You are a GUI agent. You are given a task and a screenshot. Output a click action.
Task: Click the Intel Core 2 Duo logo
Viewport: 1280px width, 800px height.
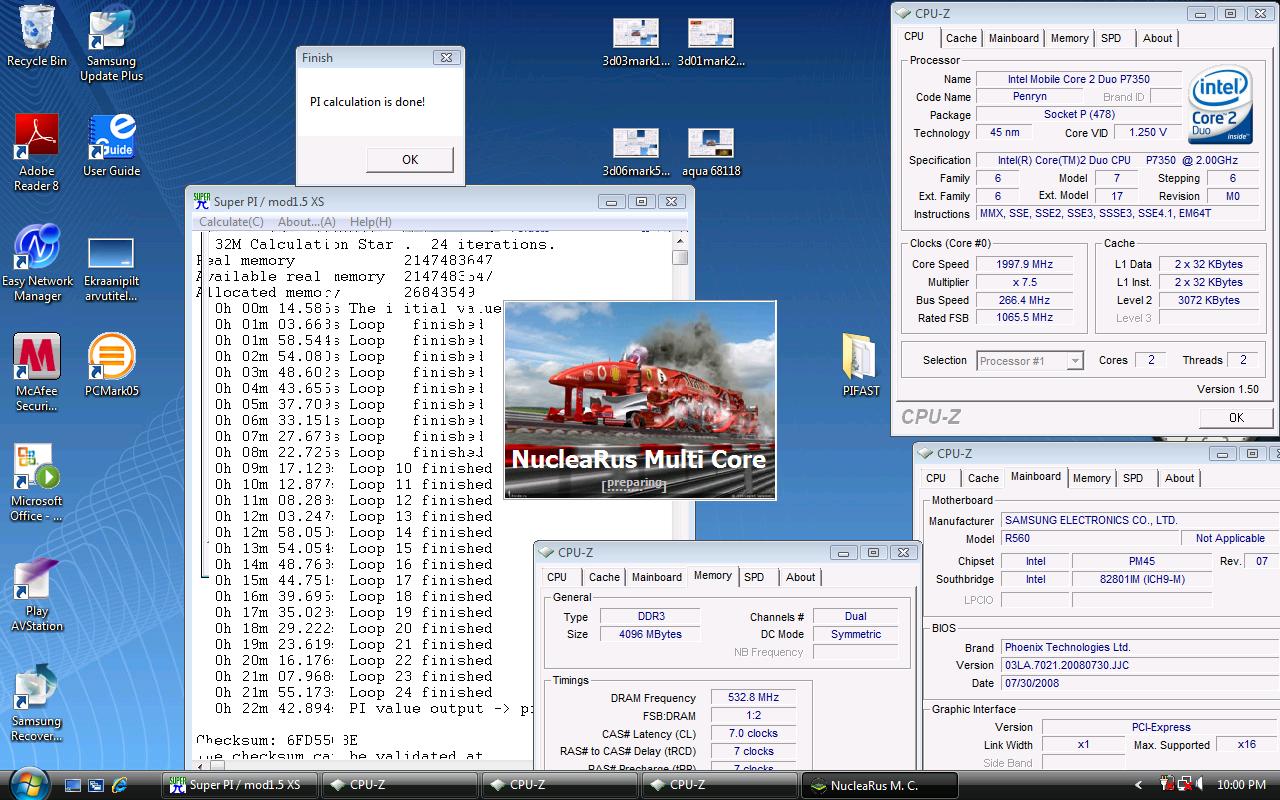pos(1220,105)
